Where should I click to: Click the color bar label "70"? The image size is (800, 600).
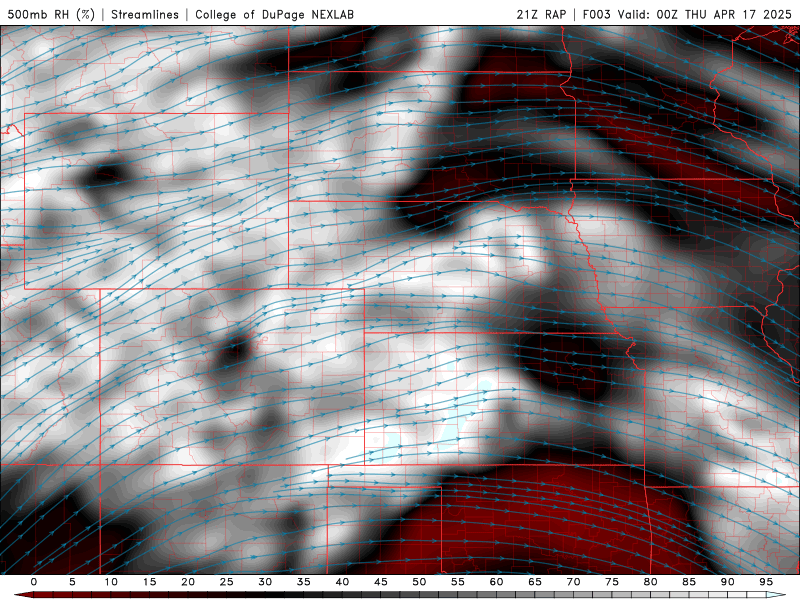[x=573, y=582]
